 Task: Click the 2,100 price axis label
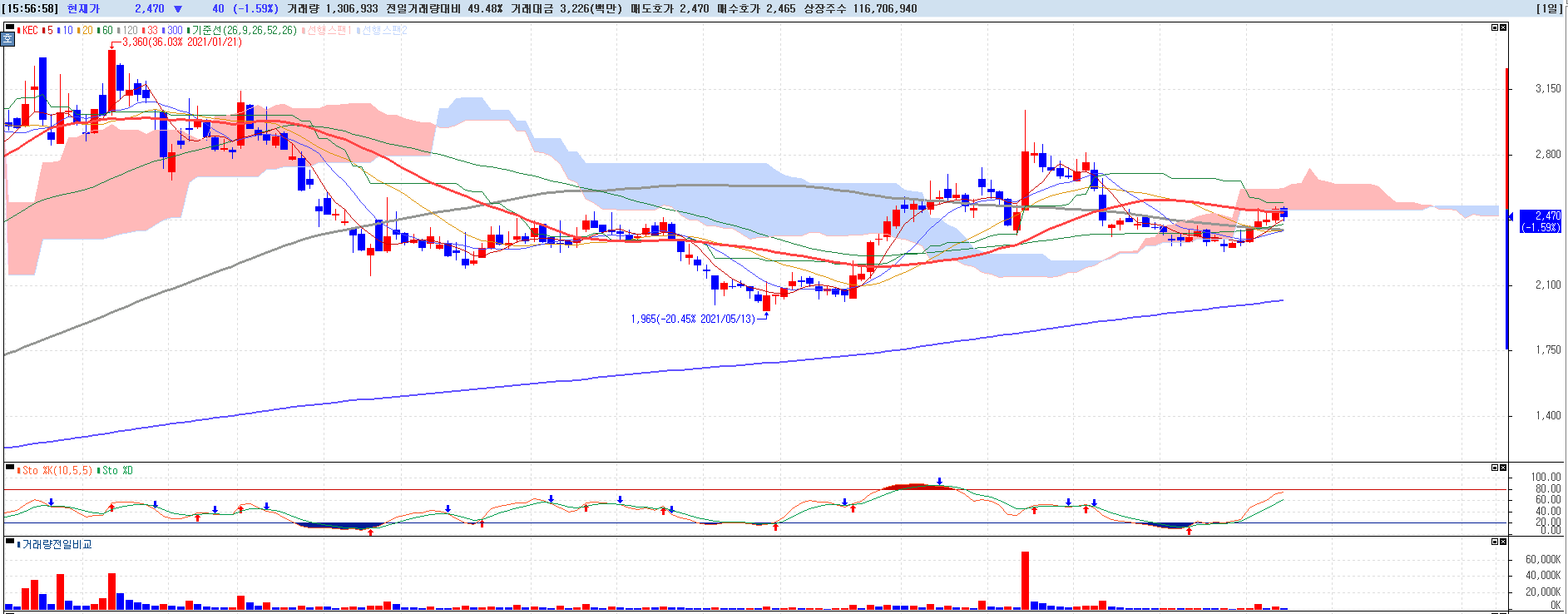click(x=1548, y=285)
